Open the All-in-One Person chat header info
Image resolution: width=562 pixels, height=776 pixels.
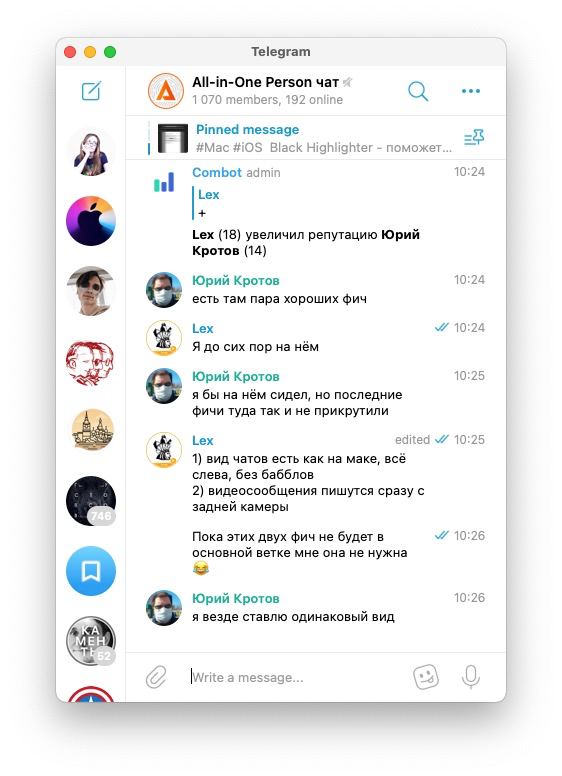(x=267, y=91)
